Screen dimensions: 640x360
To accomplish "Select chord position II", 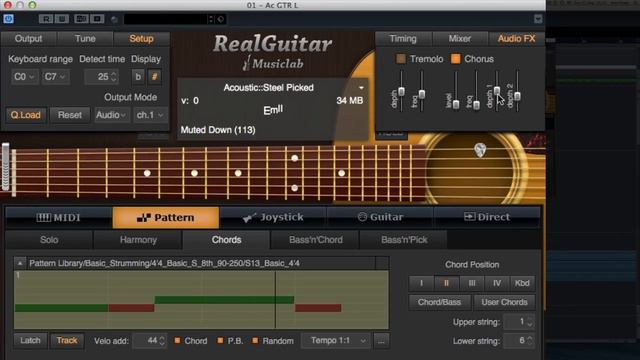I will pyautogui.click(x=447, y=283).
